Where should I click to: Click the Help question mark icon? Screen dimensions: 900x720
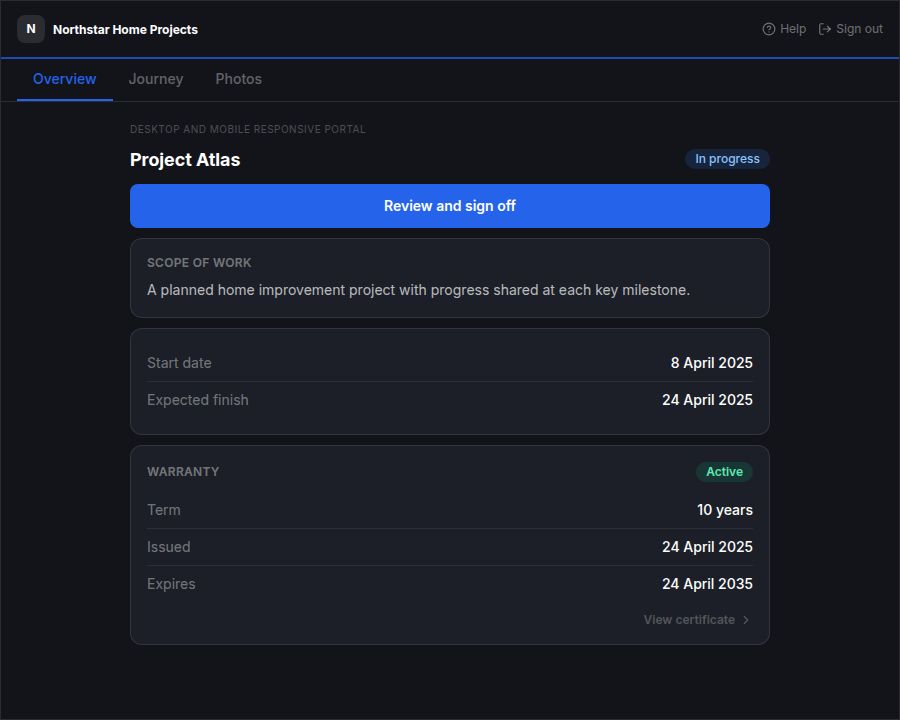769,29
